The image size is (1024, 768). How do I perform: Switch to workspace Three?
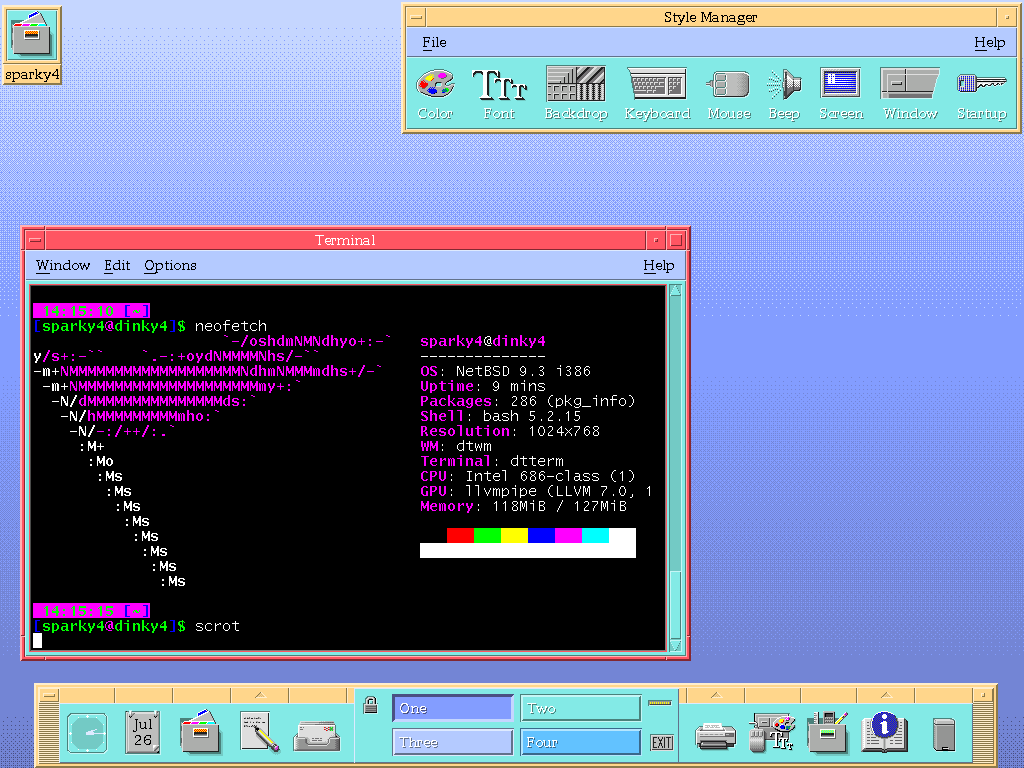[452, 742]
